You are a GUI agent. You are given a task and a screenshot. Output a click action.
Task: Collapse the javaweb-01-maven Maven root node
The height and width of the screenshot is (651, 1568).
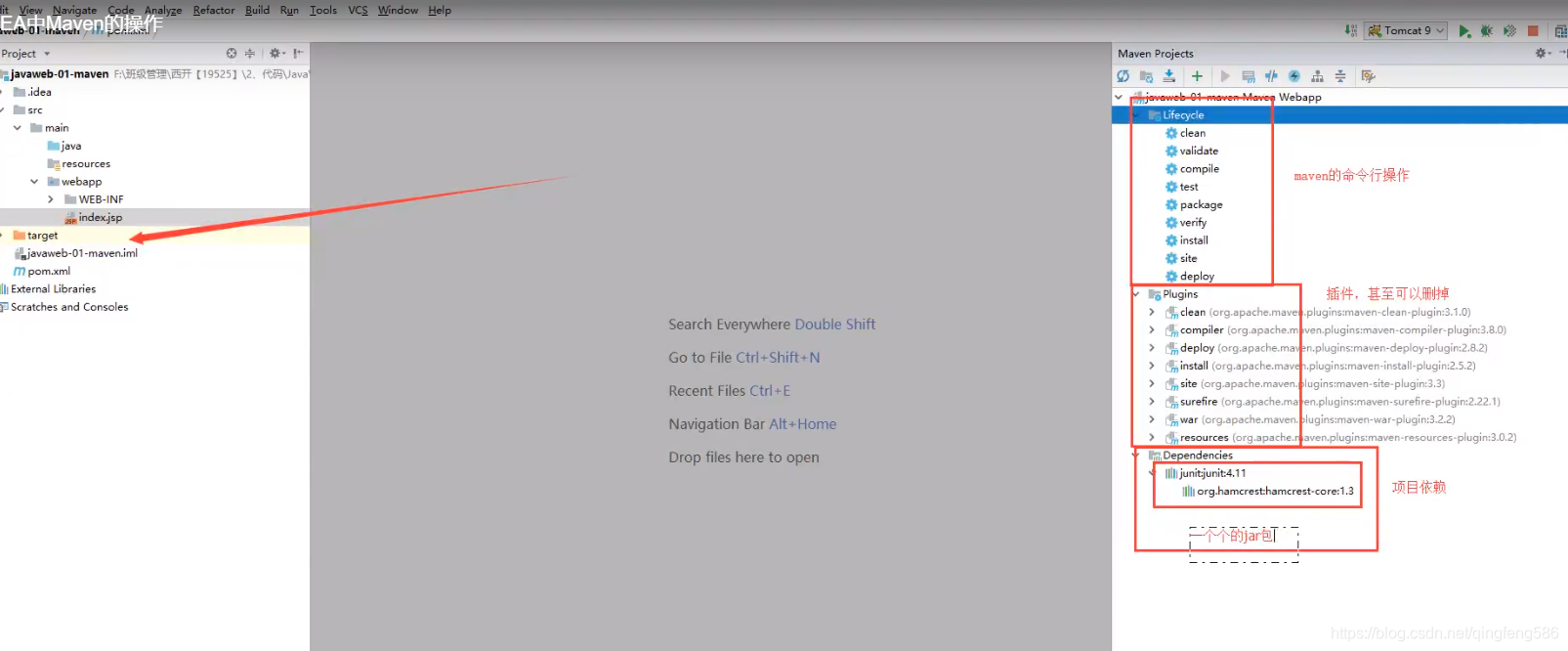pos(1119,97)
